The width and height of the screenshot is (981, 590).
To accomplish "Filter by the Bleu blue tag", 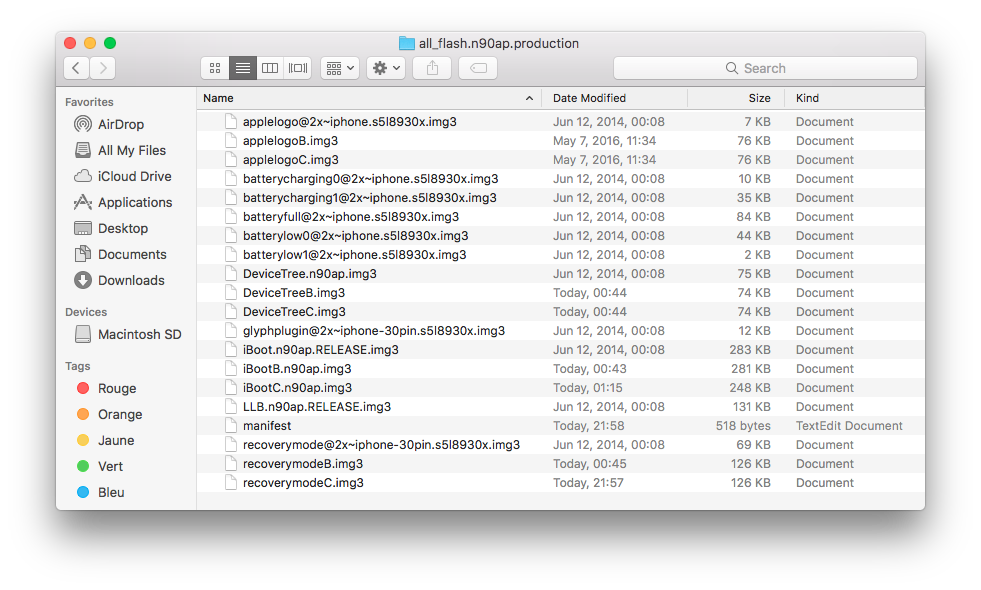I will point(100,492).
